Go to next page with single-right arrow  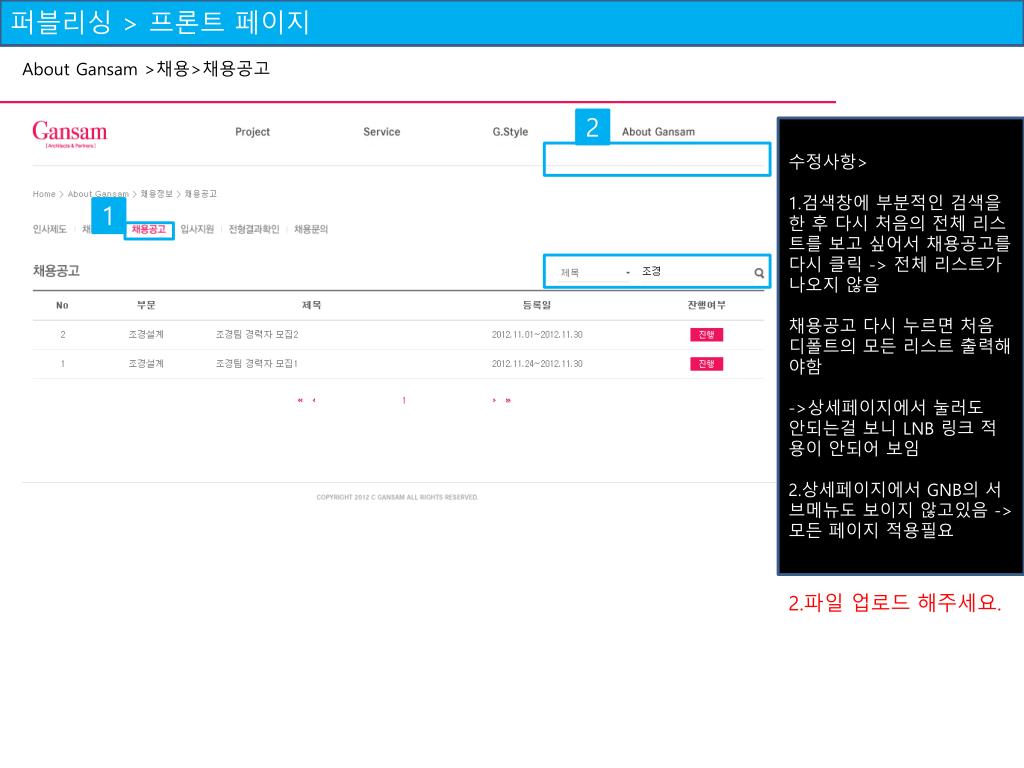tap(494, 400)
